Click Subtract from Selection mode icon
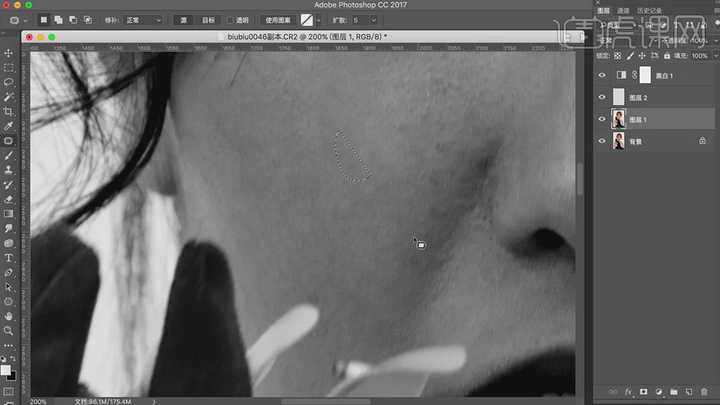Screen dimensions: 720x405 [73, 20]
